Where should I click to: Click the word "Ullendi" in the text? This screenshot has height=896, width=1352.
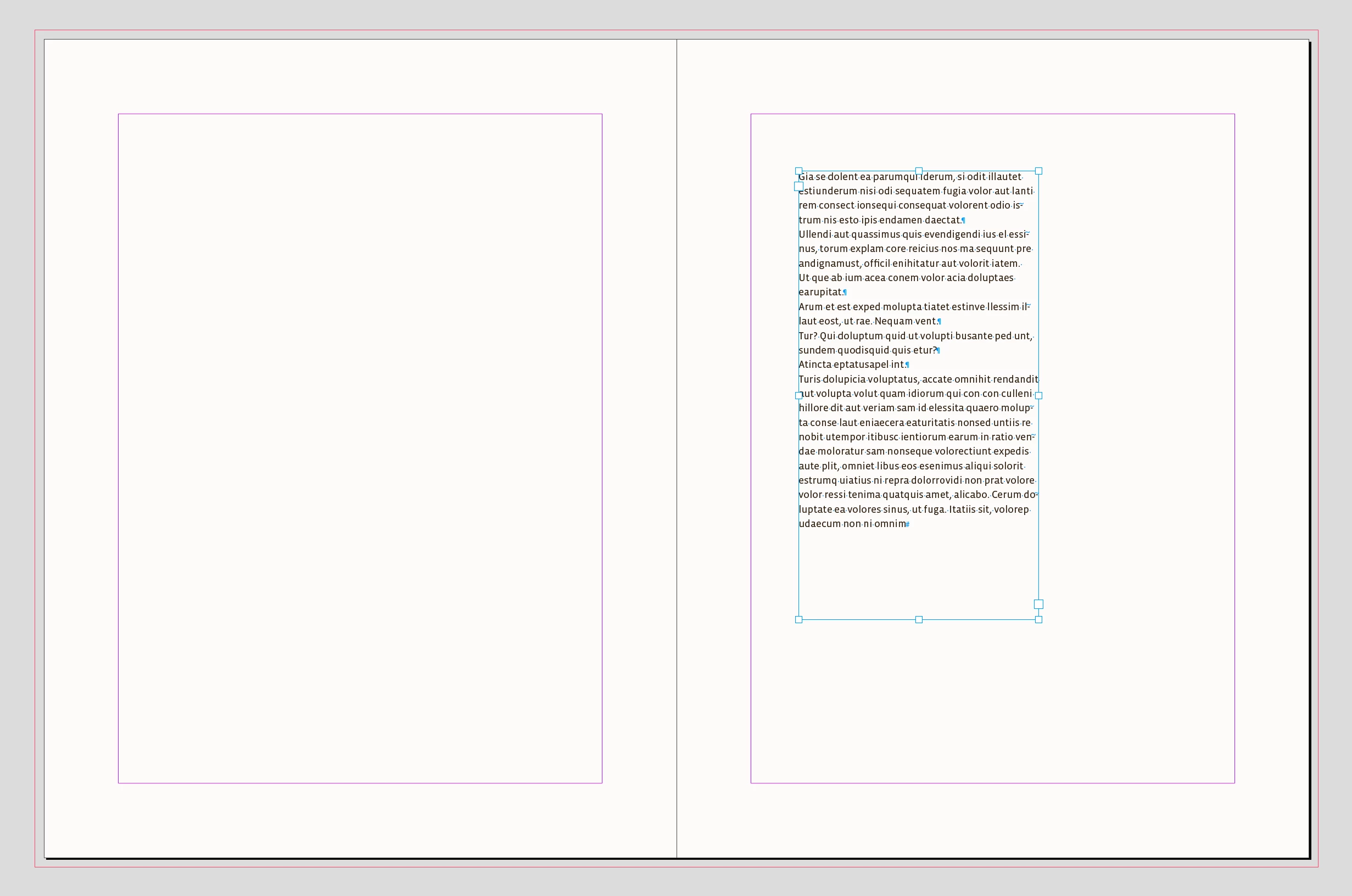814,234
